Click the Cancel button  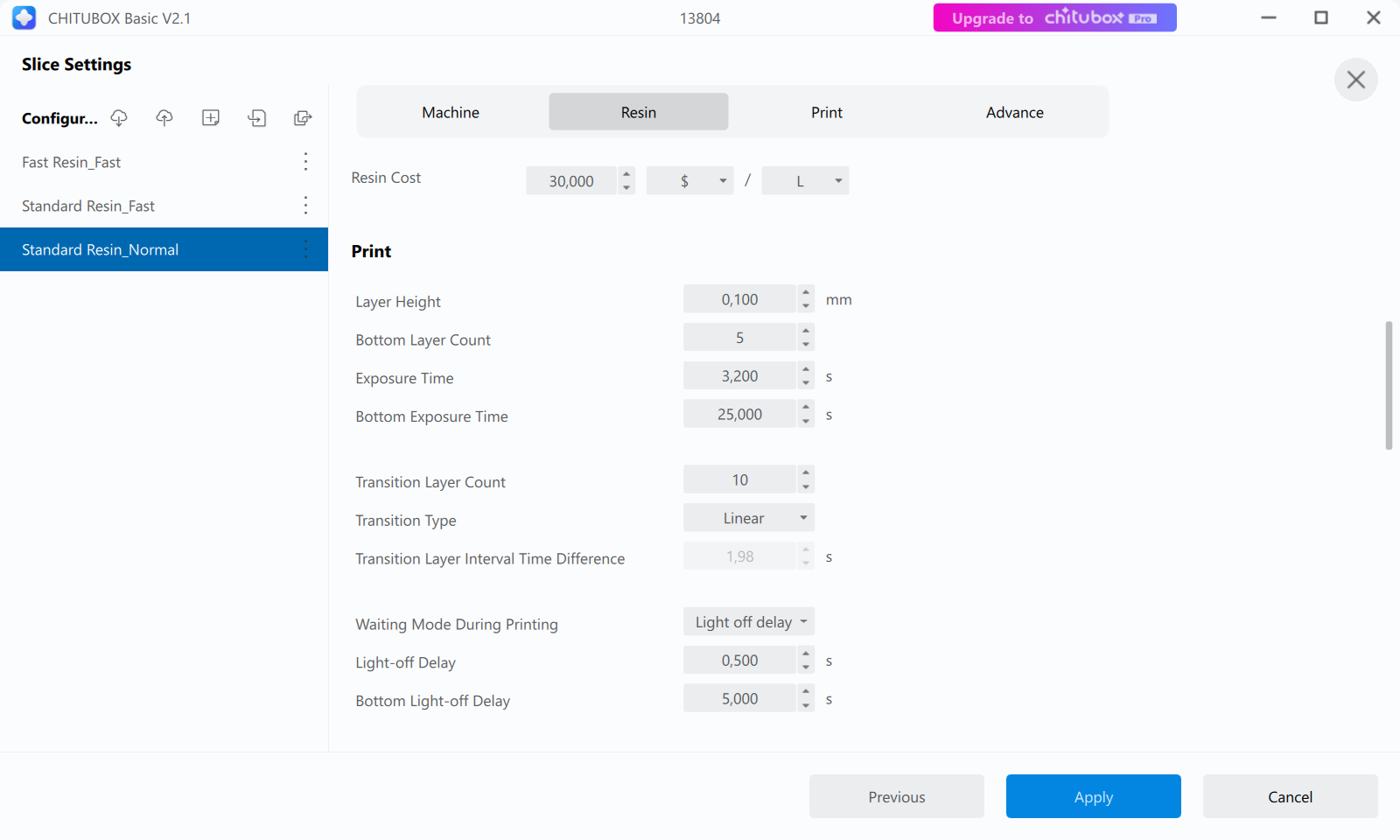1291,796
